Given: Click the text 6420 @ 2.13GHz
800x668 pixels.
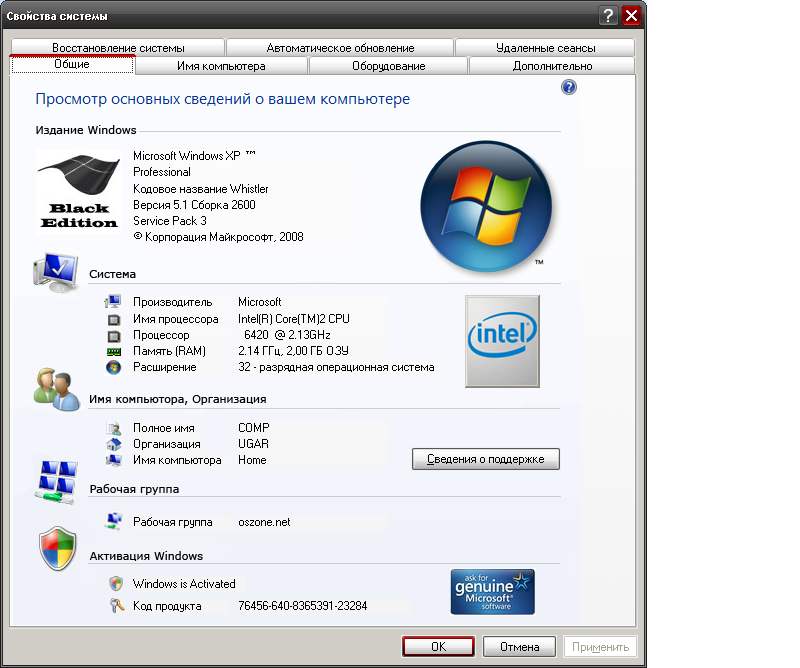Looking at the screenshot, I should point(287,335).
